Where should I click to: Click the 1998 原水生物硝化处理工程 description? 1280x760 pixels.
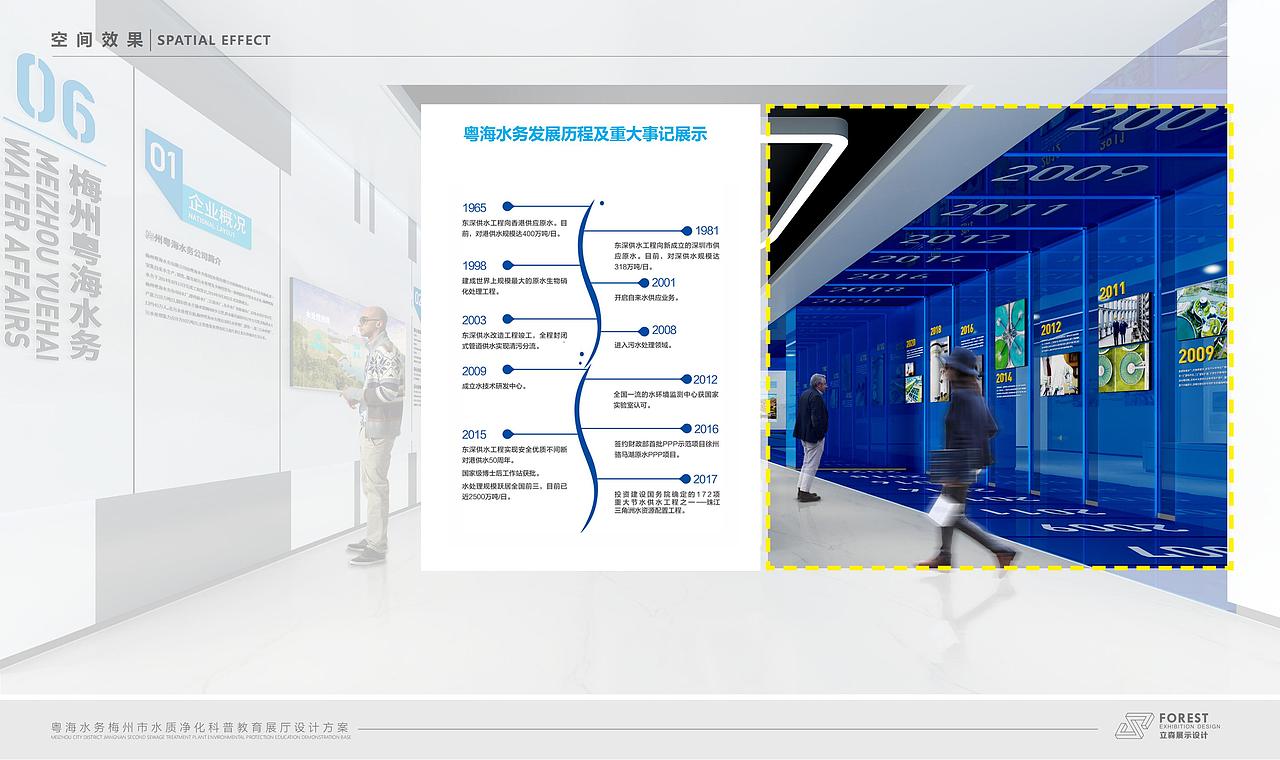pyautogui.click(x=514, y=287)
